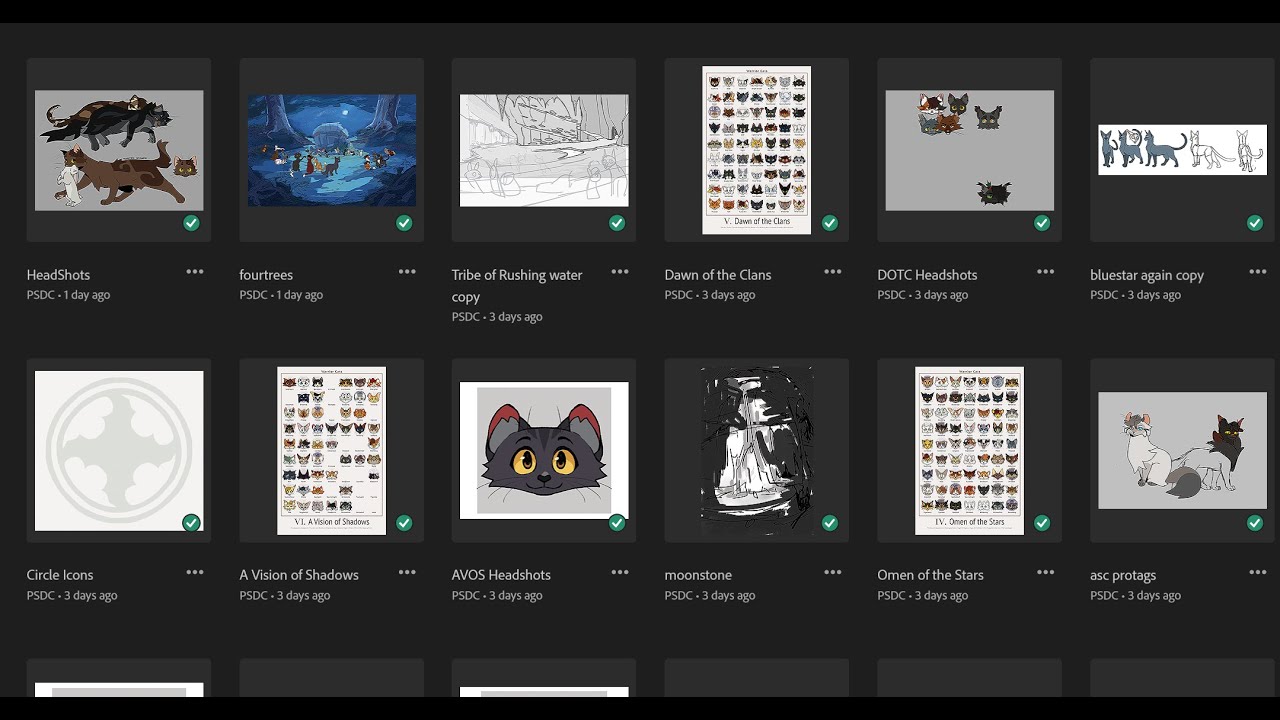
Task: Click the moonstone file name
Action: [x=698, y=575]
